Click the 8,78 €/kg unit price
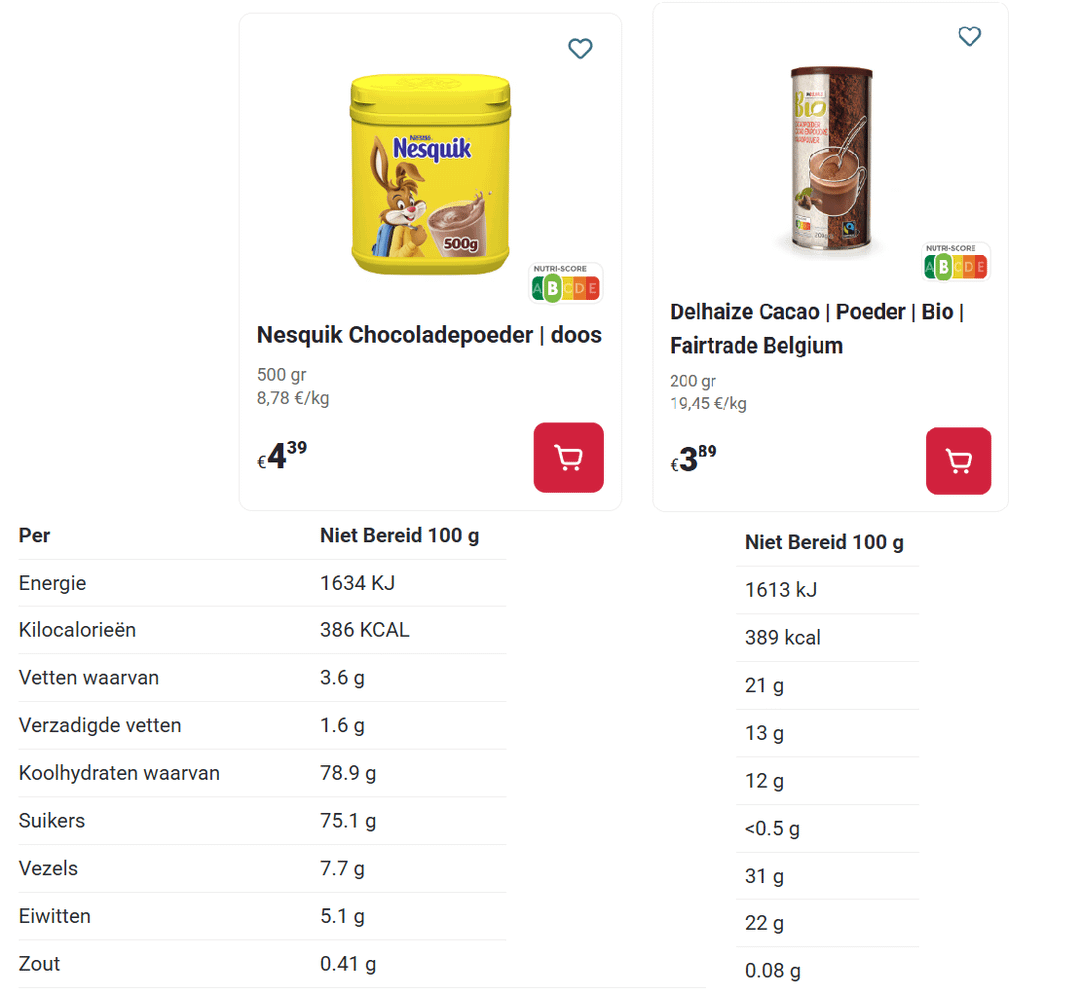This screenshot has height=995, width=1080. click(293, 398)
